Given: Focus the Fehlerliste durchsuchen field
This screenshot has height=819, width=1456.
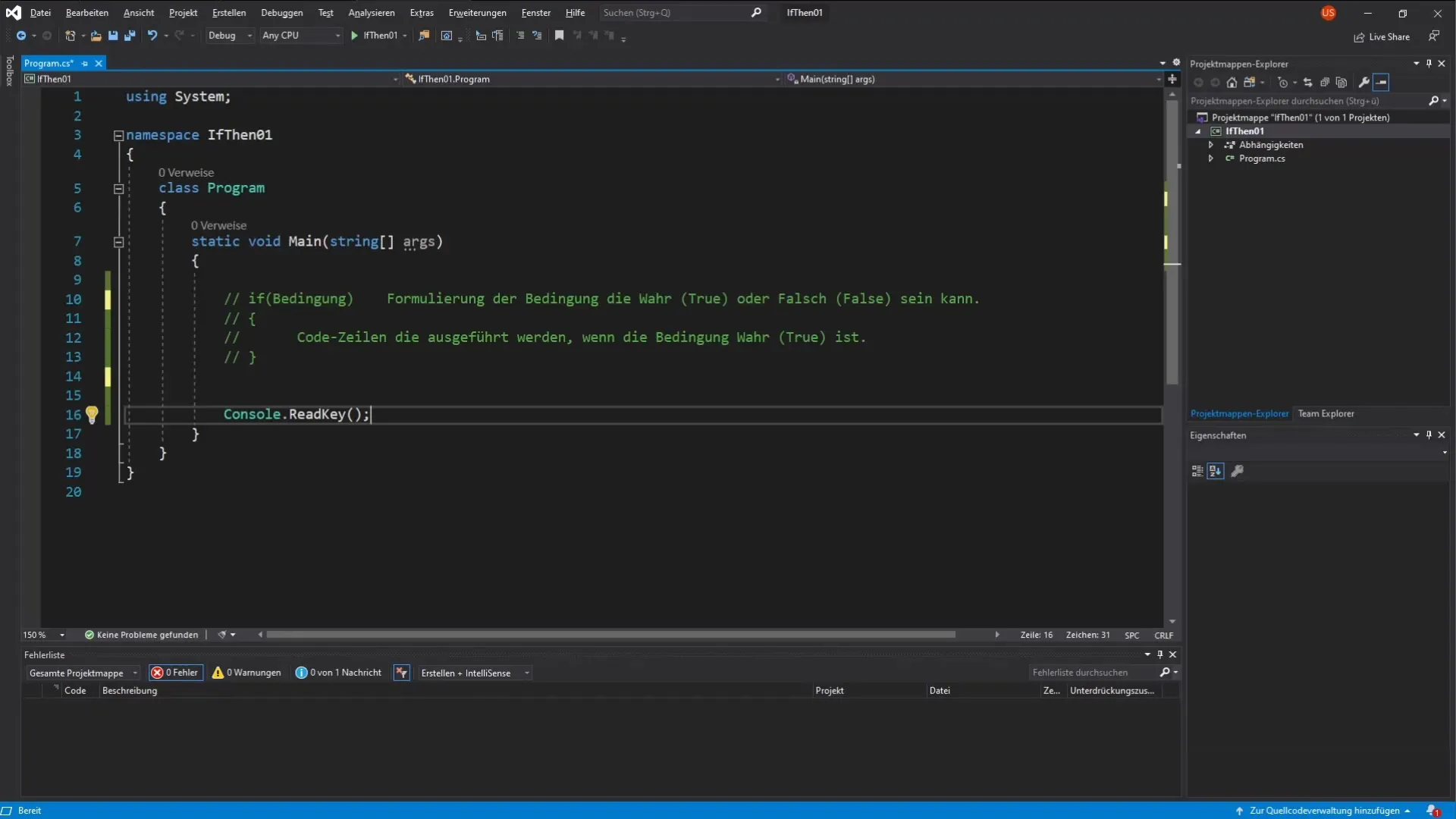Looking at the screenshot, I should [1093, 673].
